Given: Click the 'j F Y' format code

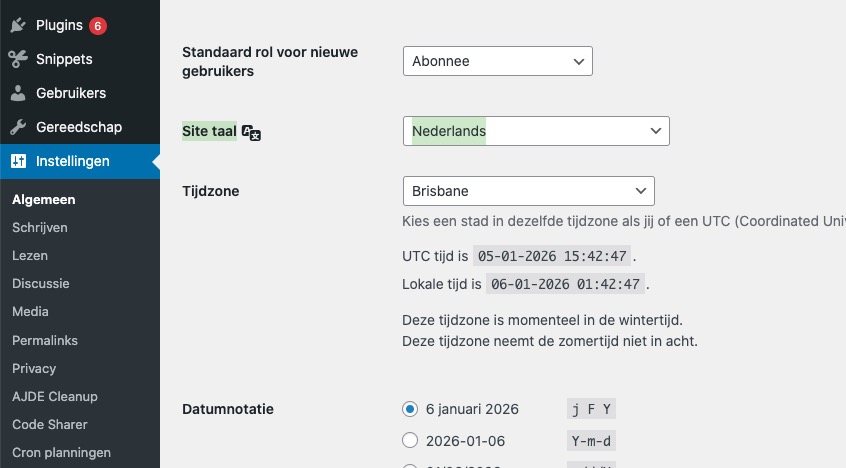Looking at the screenshot, I should pyautogui.click(x=591, y=409).
